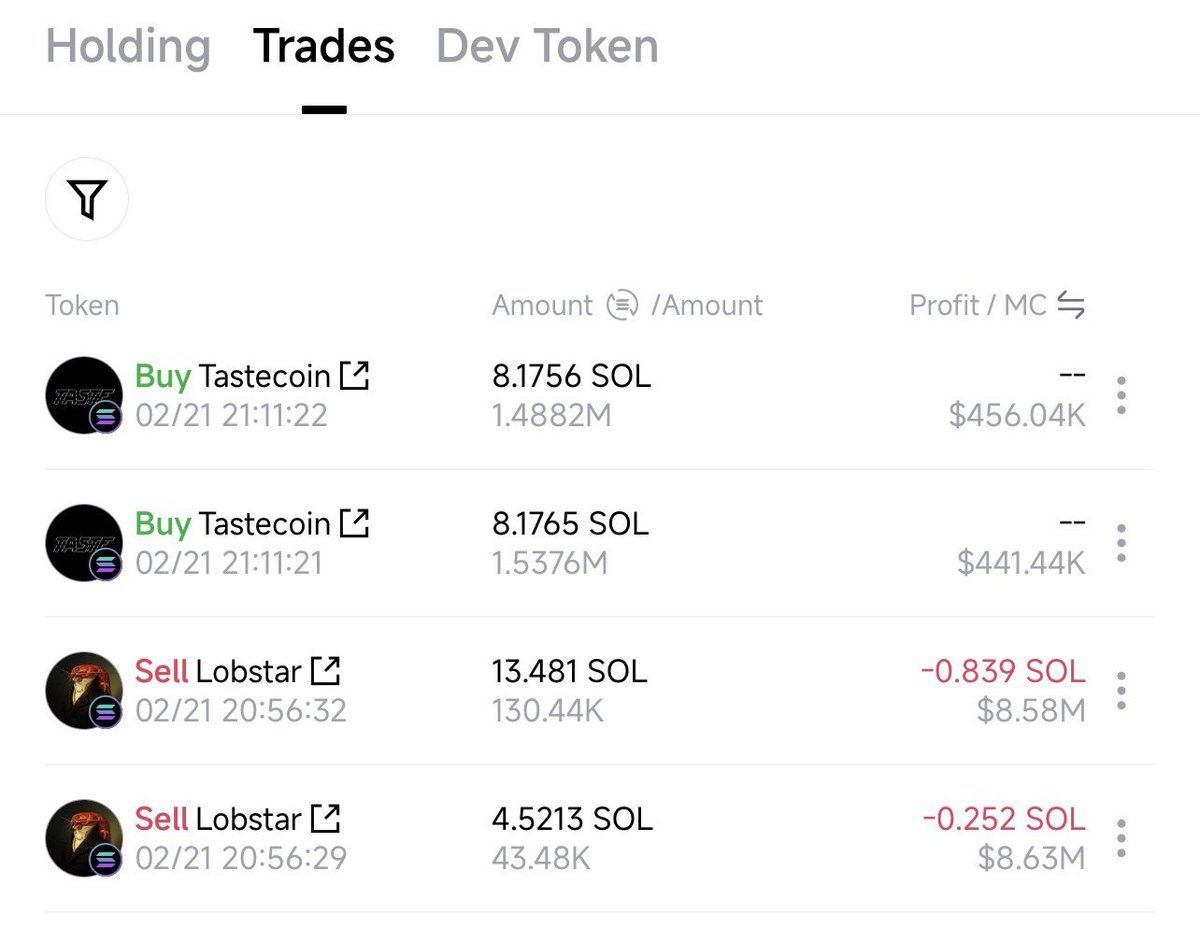Select the Trades tab

coord(324,46)
